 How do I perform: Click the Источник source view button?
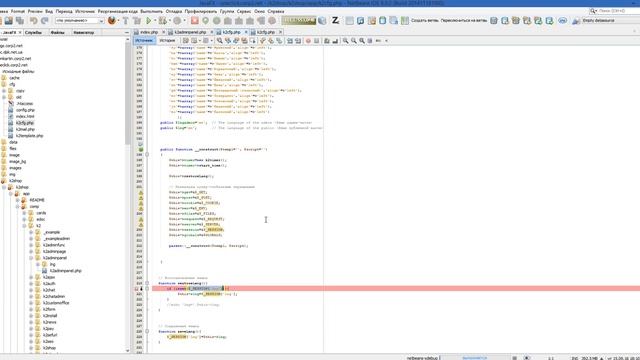pos(144,40)
